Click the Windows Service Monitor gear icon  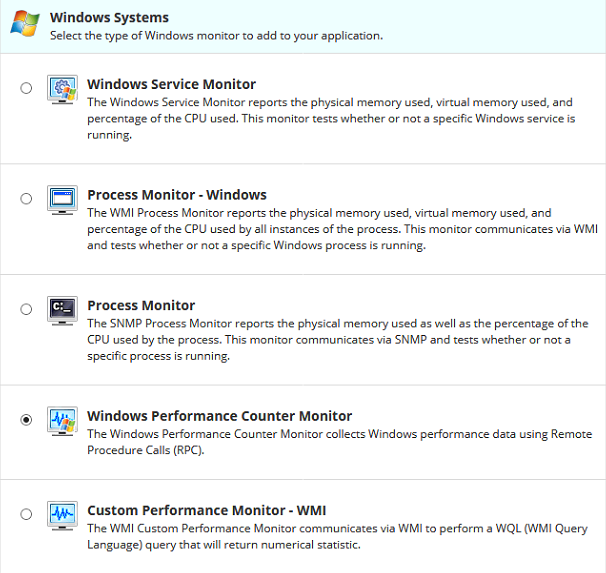tap(62, 90)
